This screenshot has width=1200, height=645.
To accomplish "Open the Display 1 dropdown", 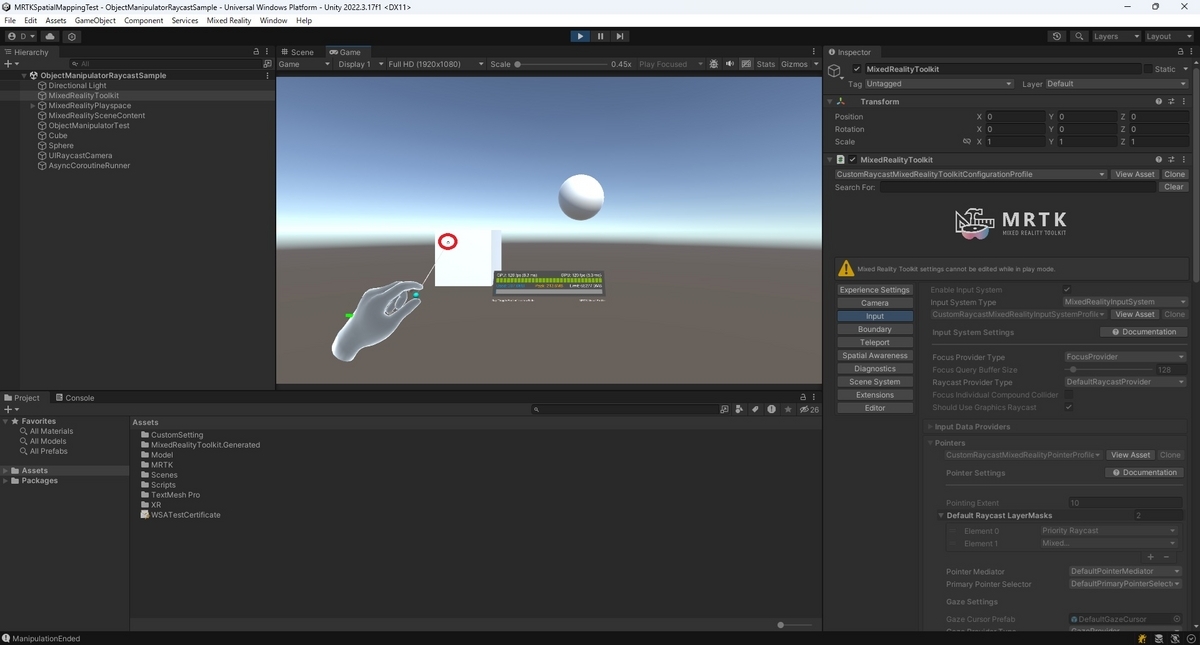I will 360,64.
